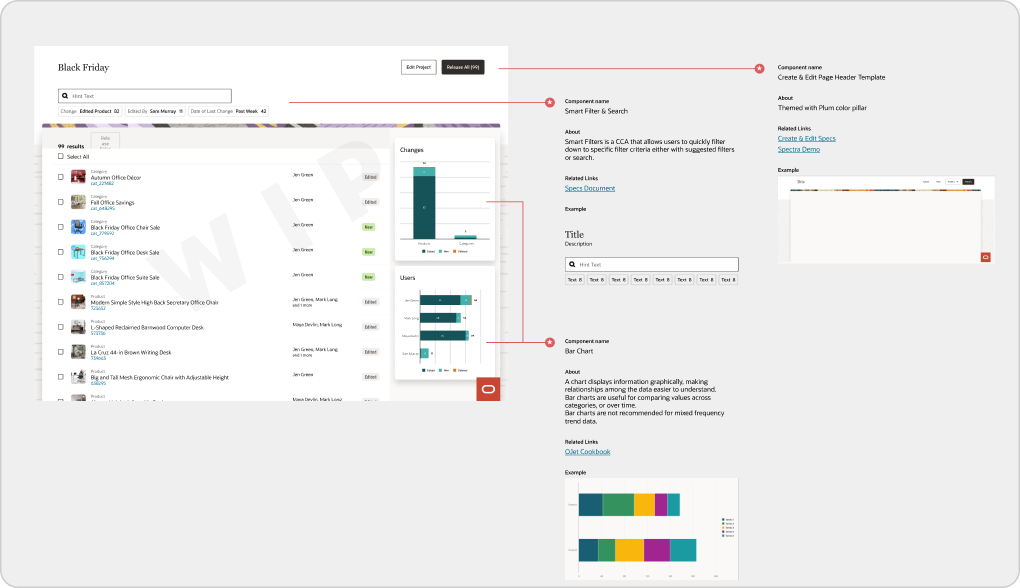This screenshot has height=588, width=1020.
Task: Open the Date of Last Change Past Week chip
Action: click(228, 111)
